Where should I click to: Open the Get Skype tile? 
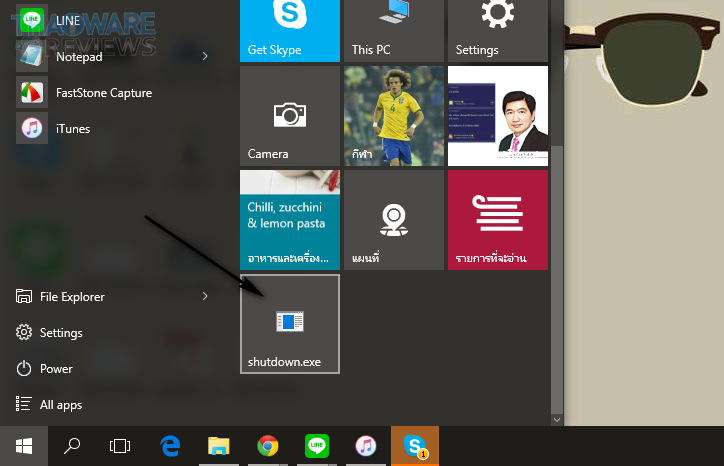coord(290,30)
